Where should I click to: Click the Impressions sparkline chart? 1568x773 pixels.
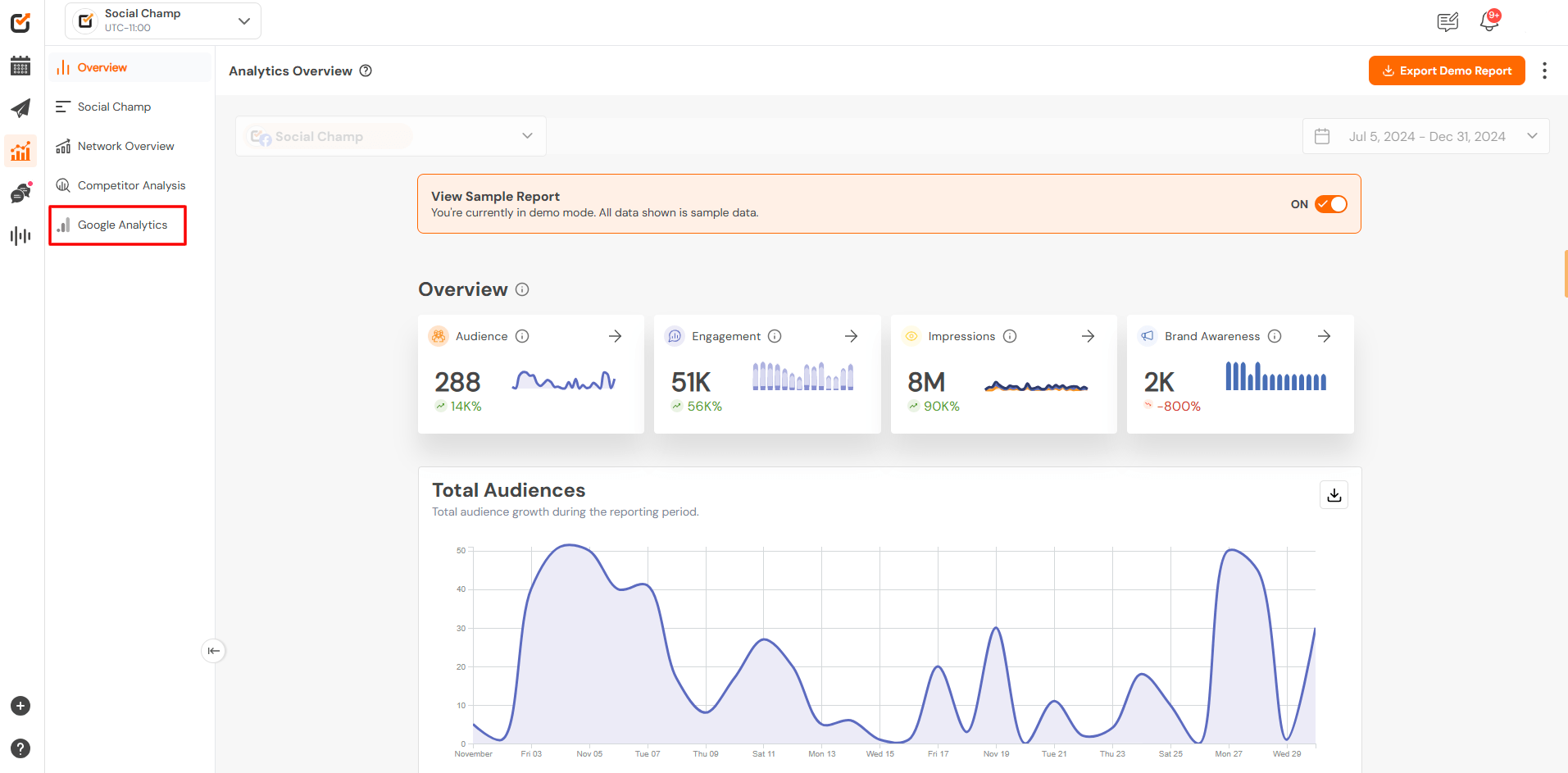(x=1037, y=387)
